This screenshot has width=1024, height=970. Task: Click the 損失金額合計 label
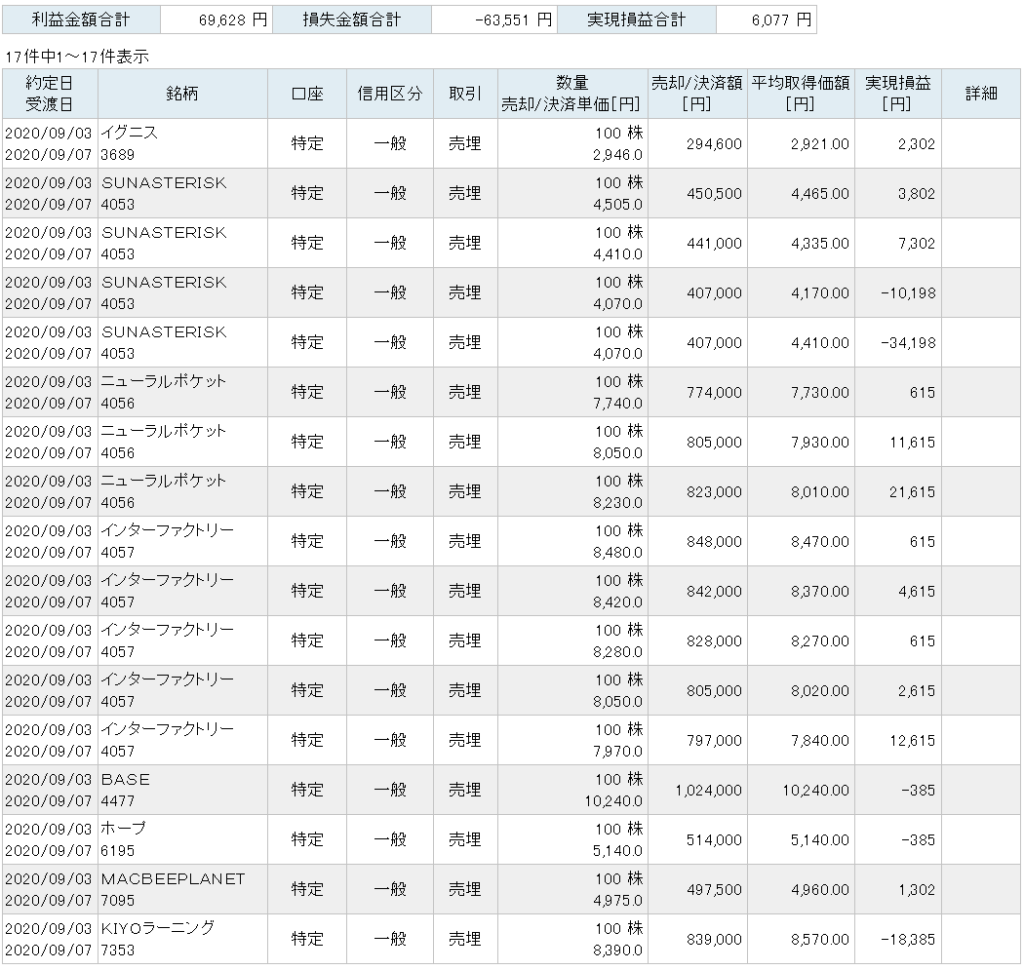[x=351, y=20]
